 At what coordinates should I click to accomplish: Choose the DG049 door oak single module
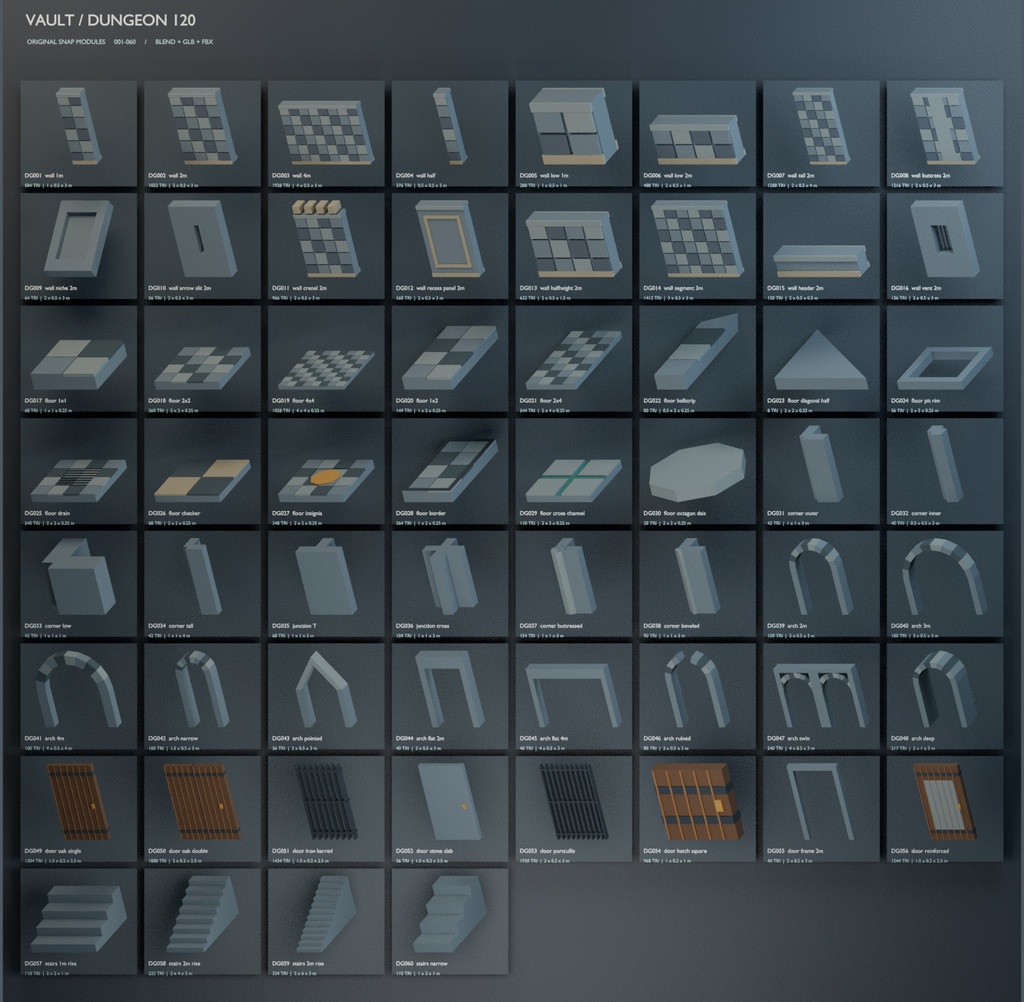[79, 810]
